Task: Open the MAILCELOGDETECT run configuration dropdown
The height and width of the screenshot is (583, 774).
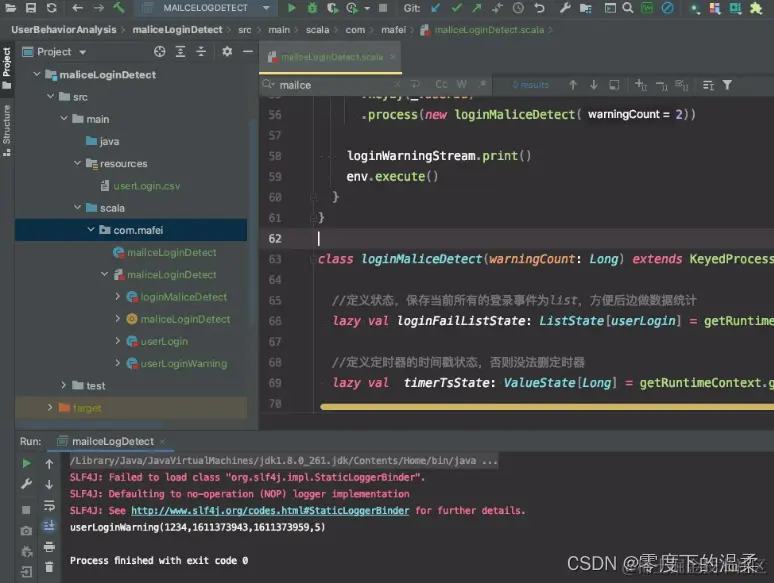Action: tap(205, 8)
